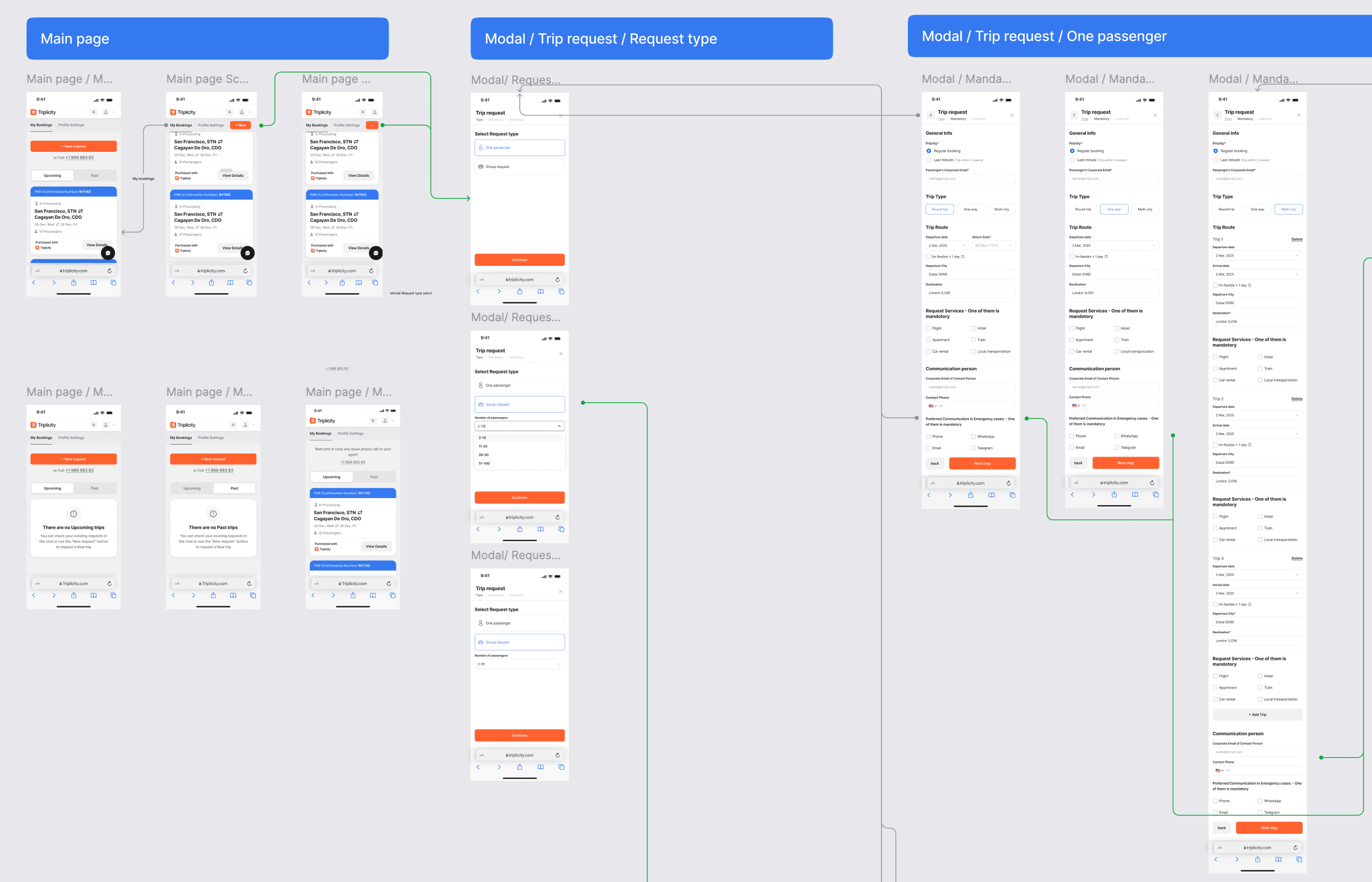The height and width of the screenshot is (882, 1372).
Task: Open Profile Settings tab beside + New button
Action: point(211,125)
